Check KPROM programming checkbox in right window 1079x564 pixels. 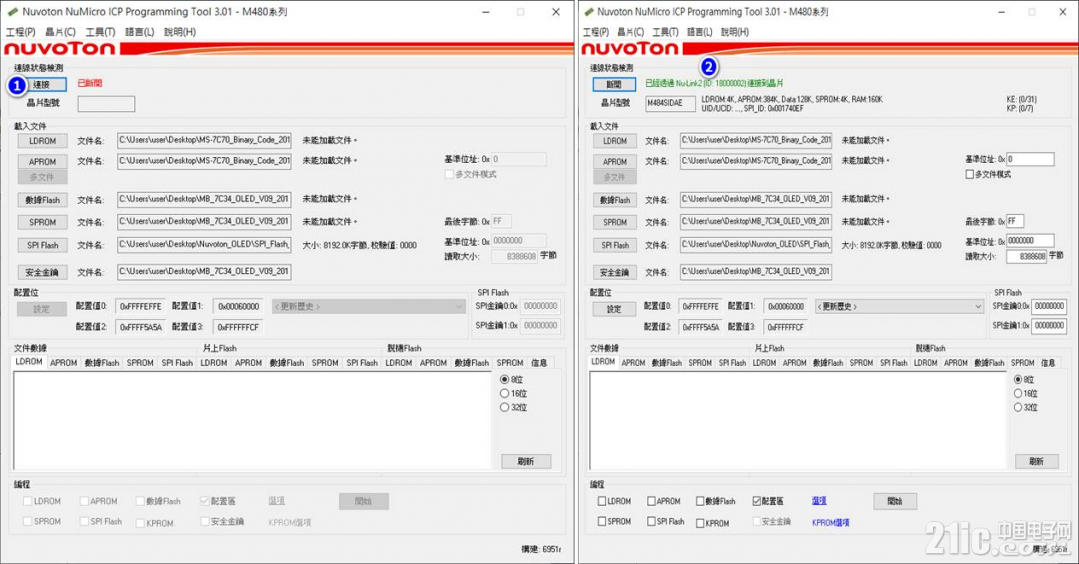tap(700, 523)
